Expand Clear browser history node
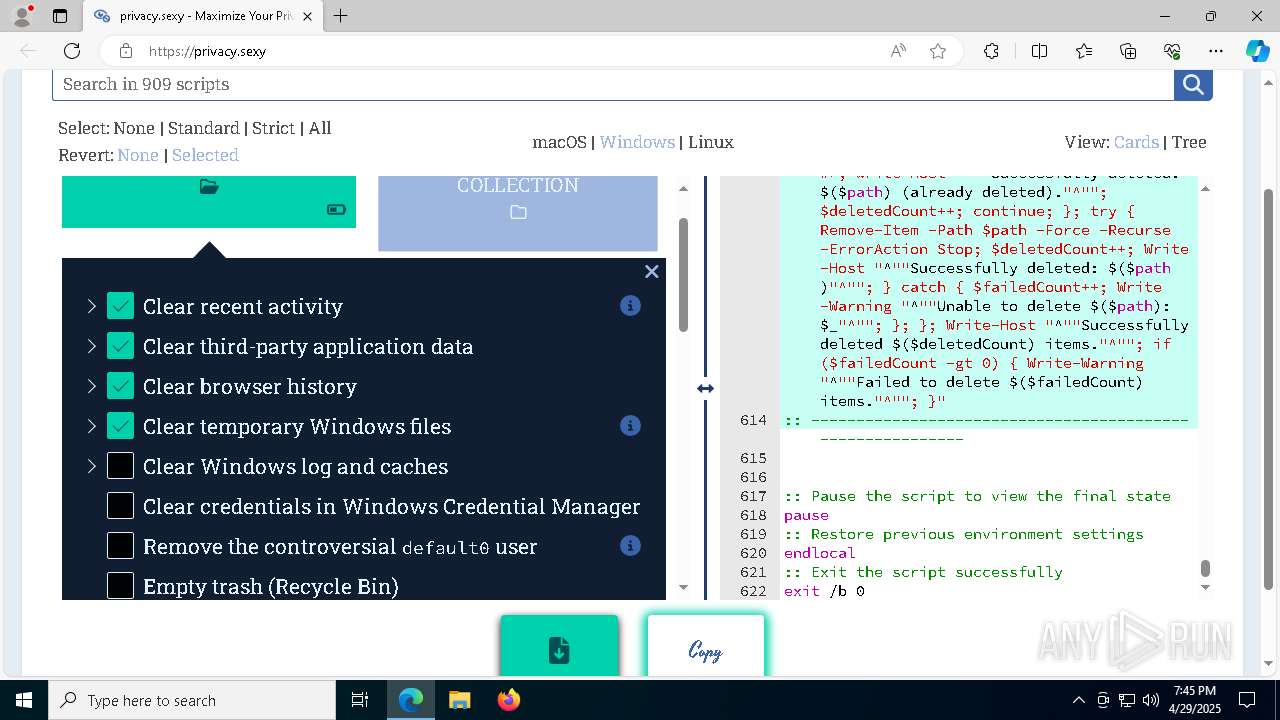This screenshot has width=1280, height=720. (91, 386)
